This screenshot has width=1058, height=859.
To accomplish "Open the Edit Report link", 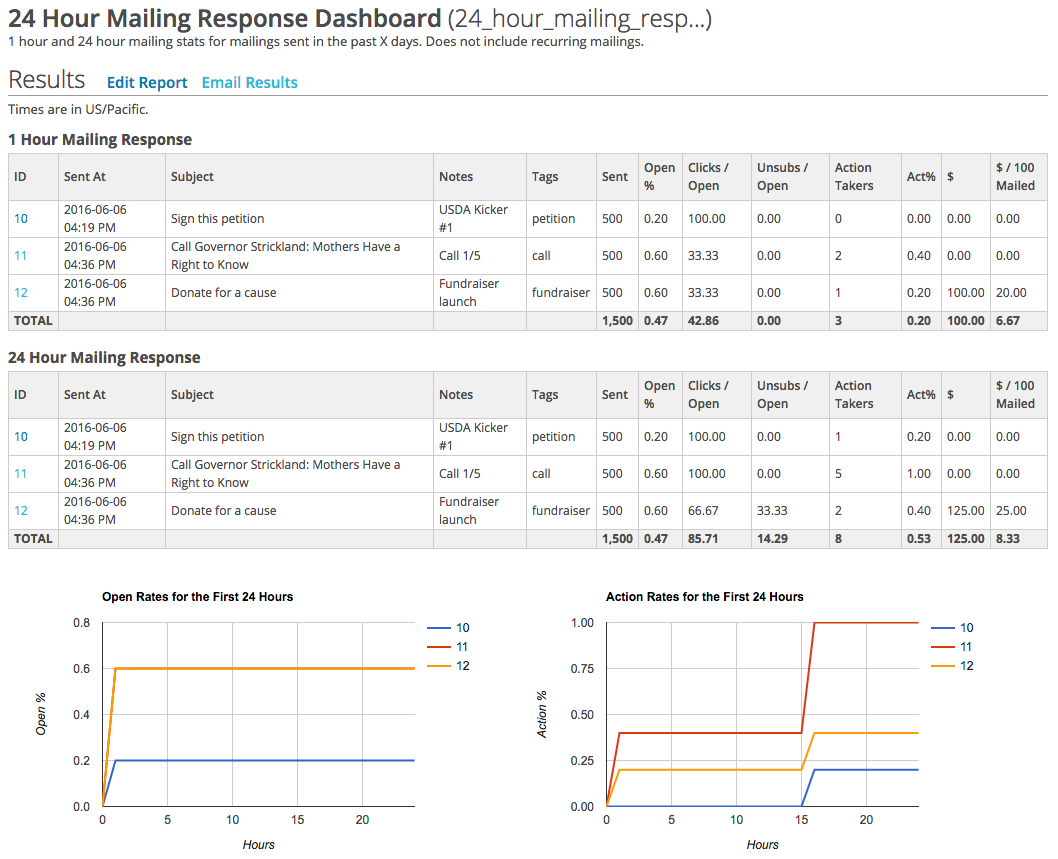I will [x=147, y=82].
